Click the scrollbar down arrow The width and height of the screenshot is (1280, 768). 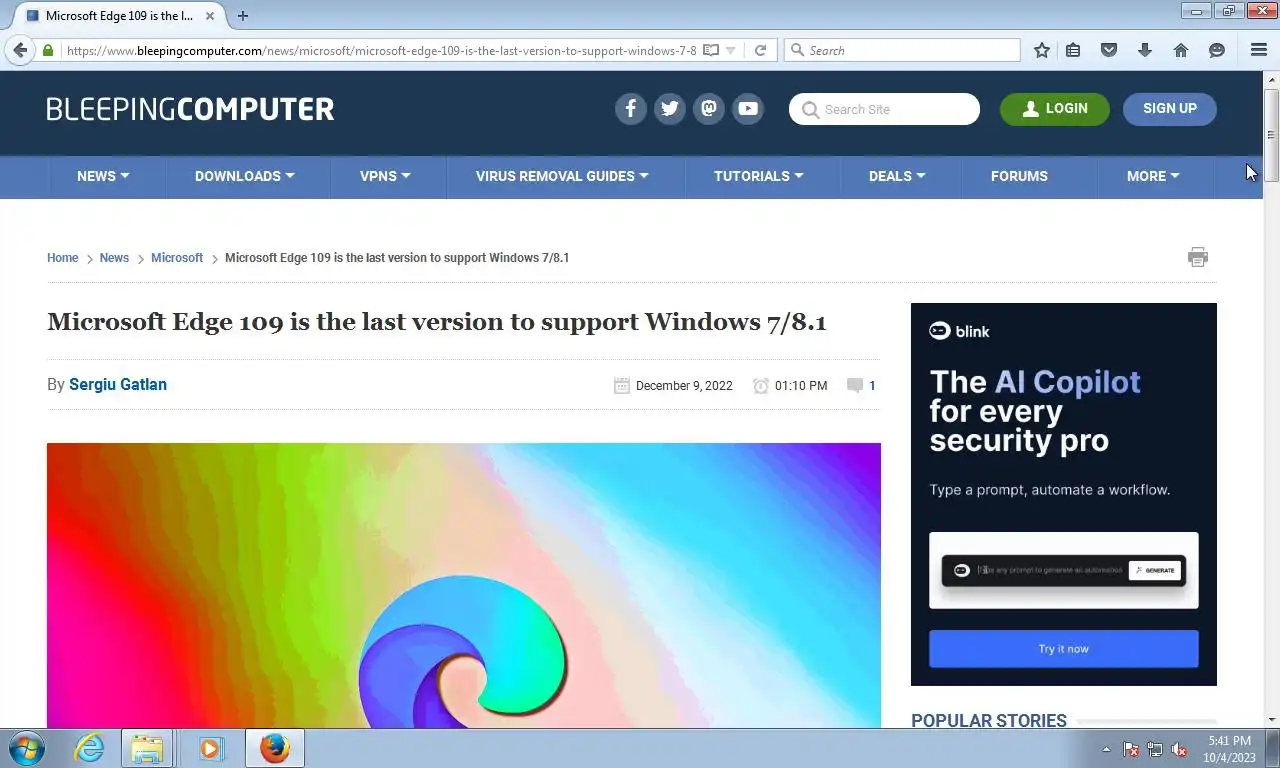click(1272, 719)
